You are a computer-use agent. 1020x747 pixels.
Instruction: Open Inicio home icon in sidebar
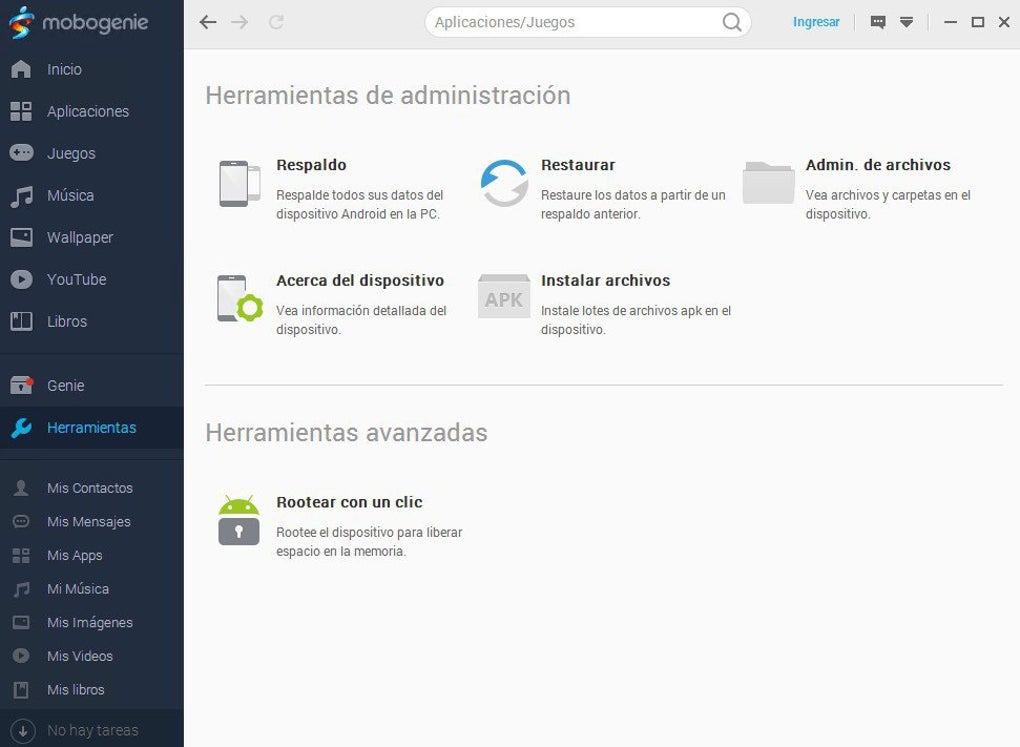(x=21, y=69)
